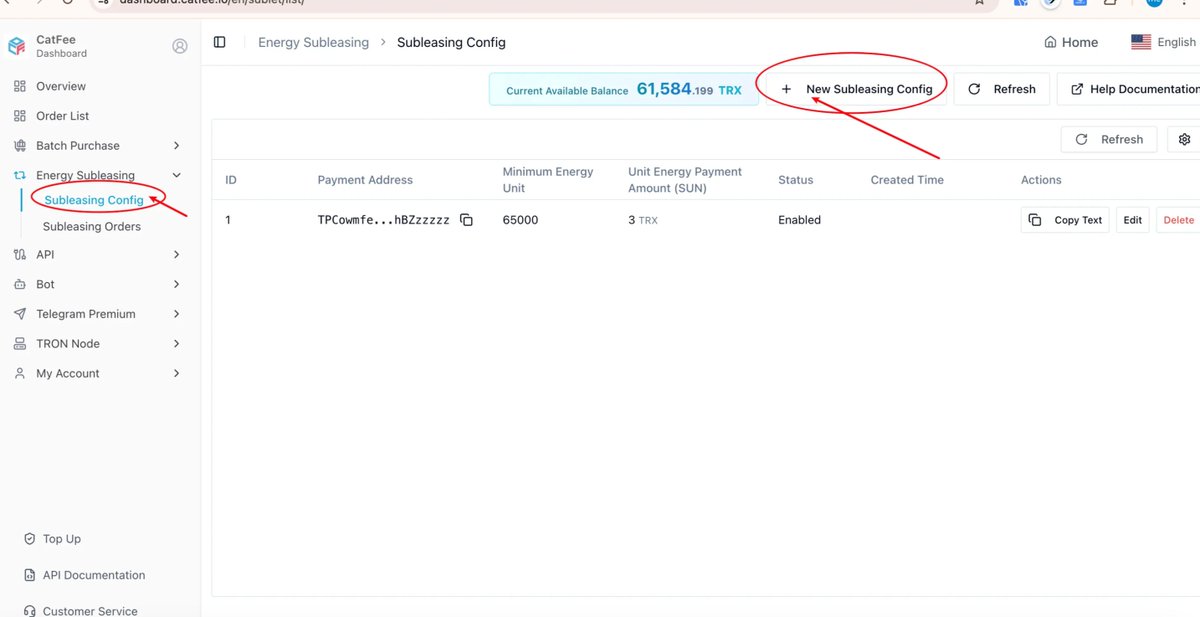Click Subleasing Config breadcrumb text

[451, 42]
